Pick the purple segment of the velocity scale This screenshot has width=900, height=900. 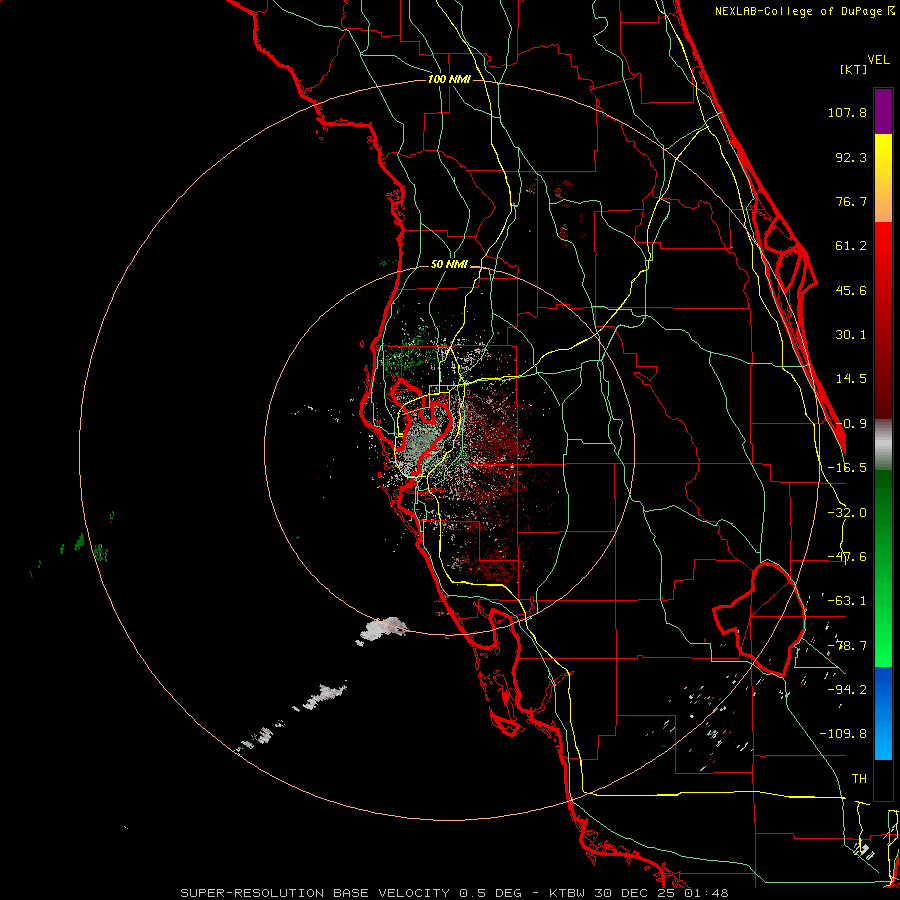click(x=883, y=111)
